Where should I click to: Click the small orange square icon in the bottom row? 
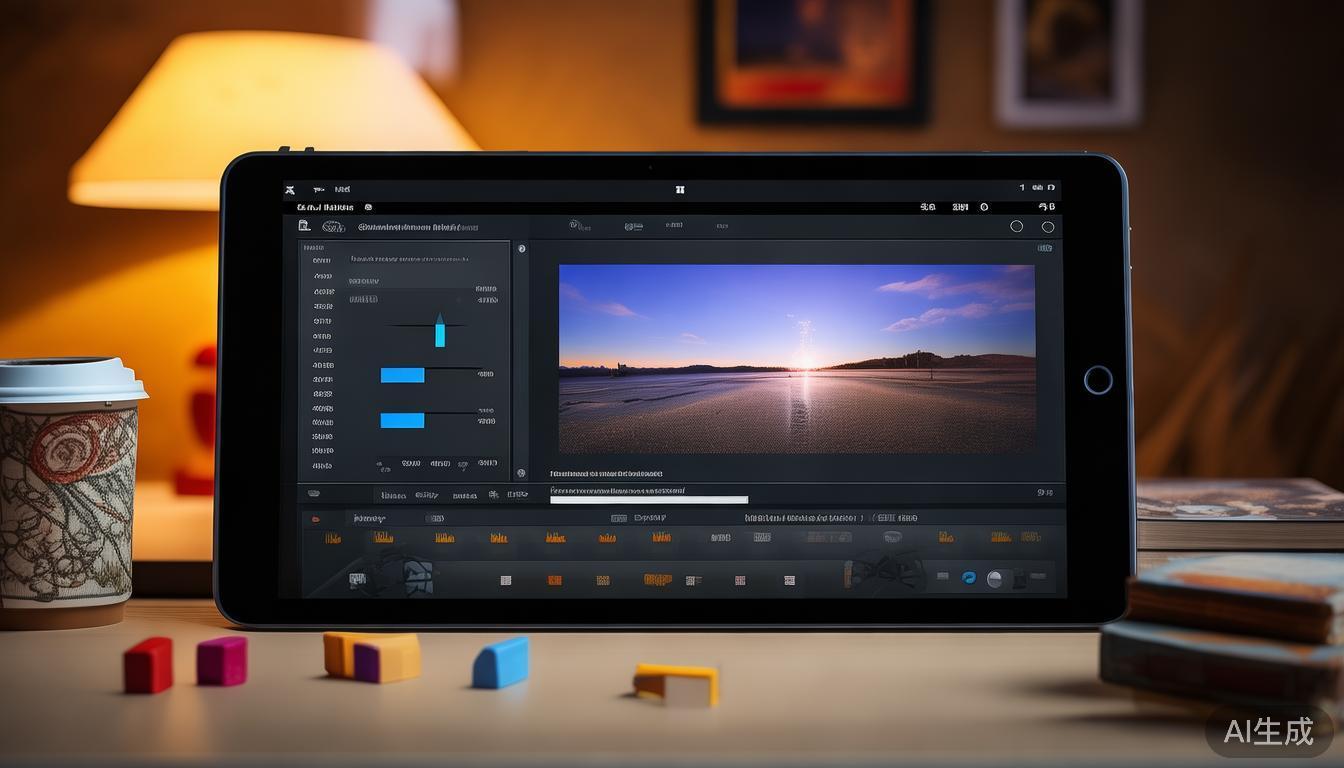(x=553, y=580)
